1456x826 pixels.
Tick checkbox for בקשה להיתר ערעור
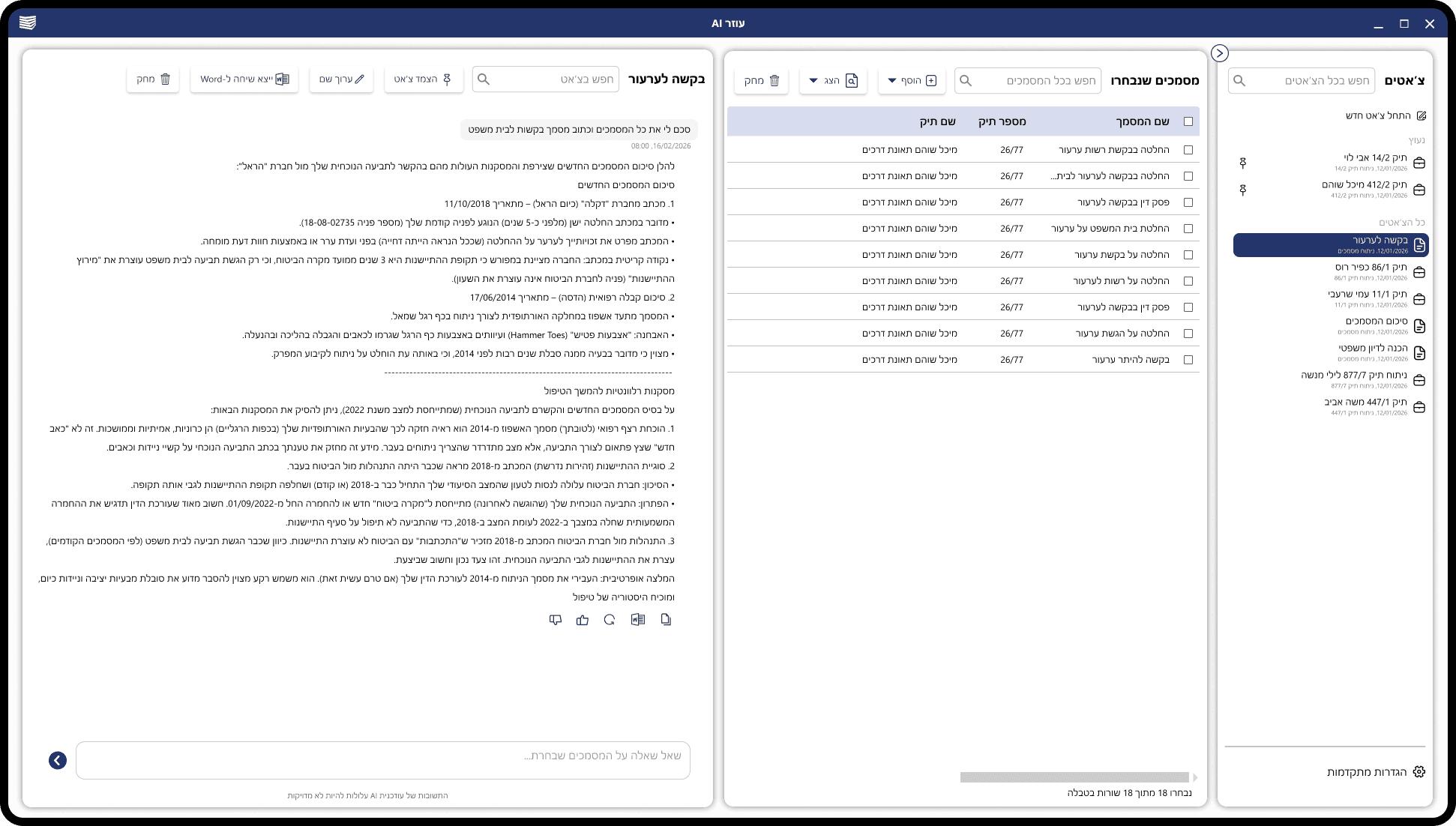(x=1188, y=360)
